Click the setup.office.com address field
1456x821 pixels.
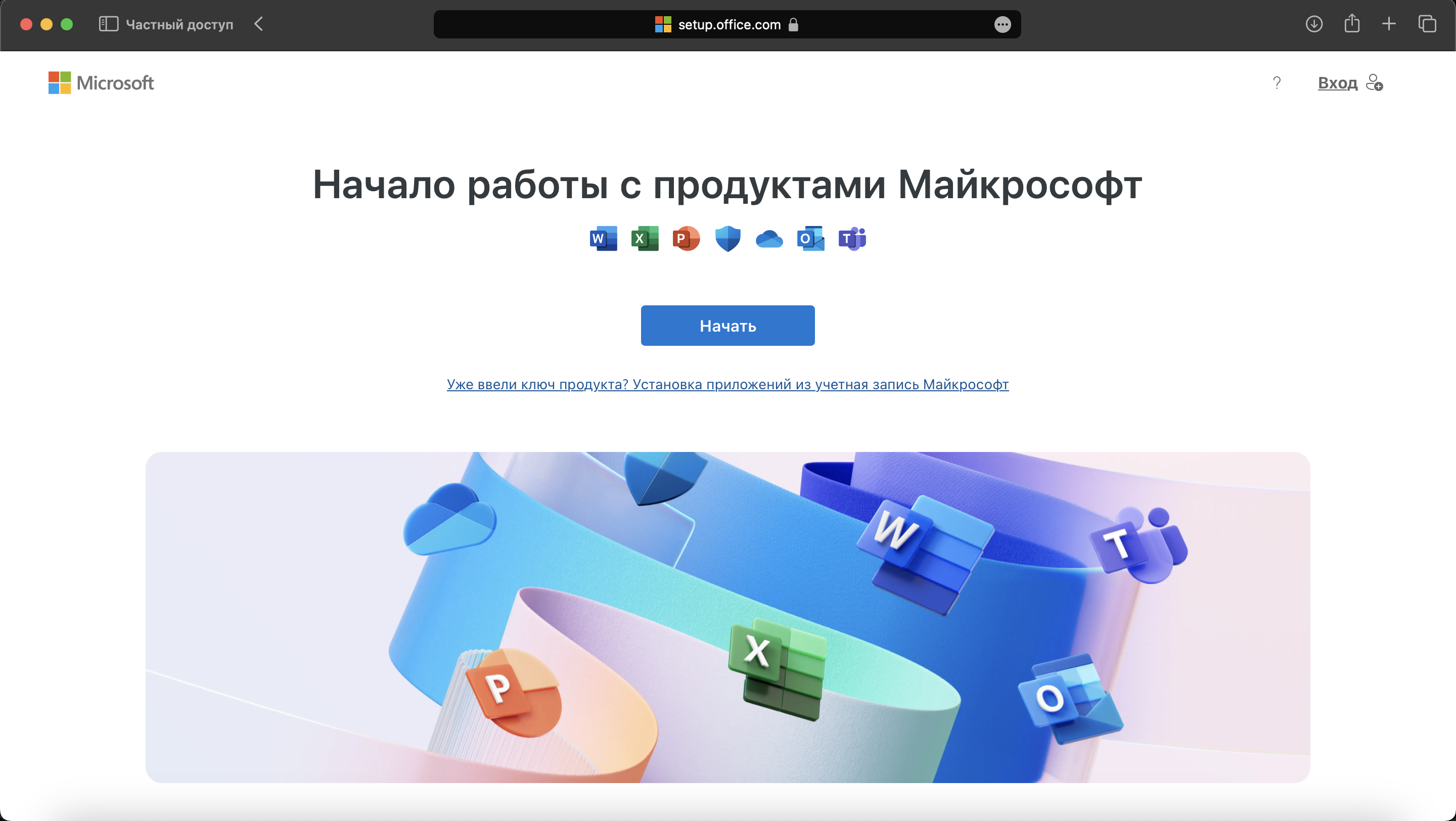tap(727, 24)
